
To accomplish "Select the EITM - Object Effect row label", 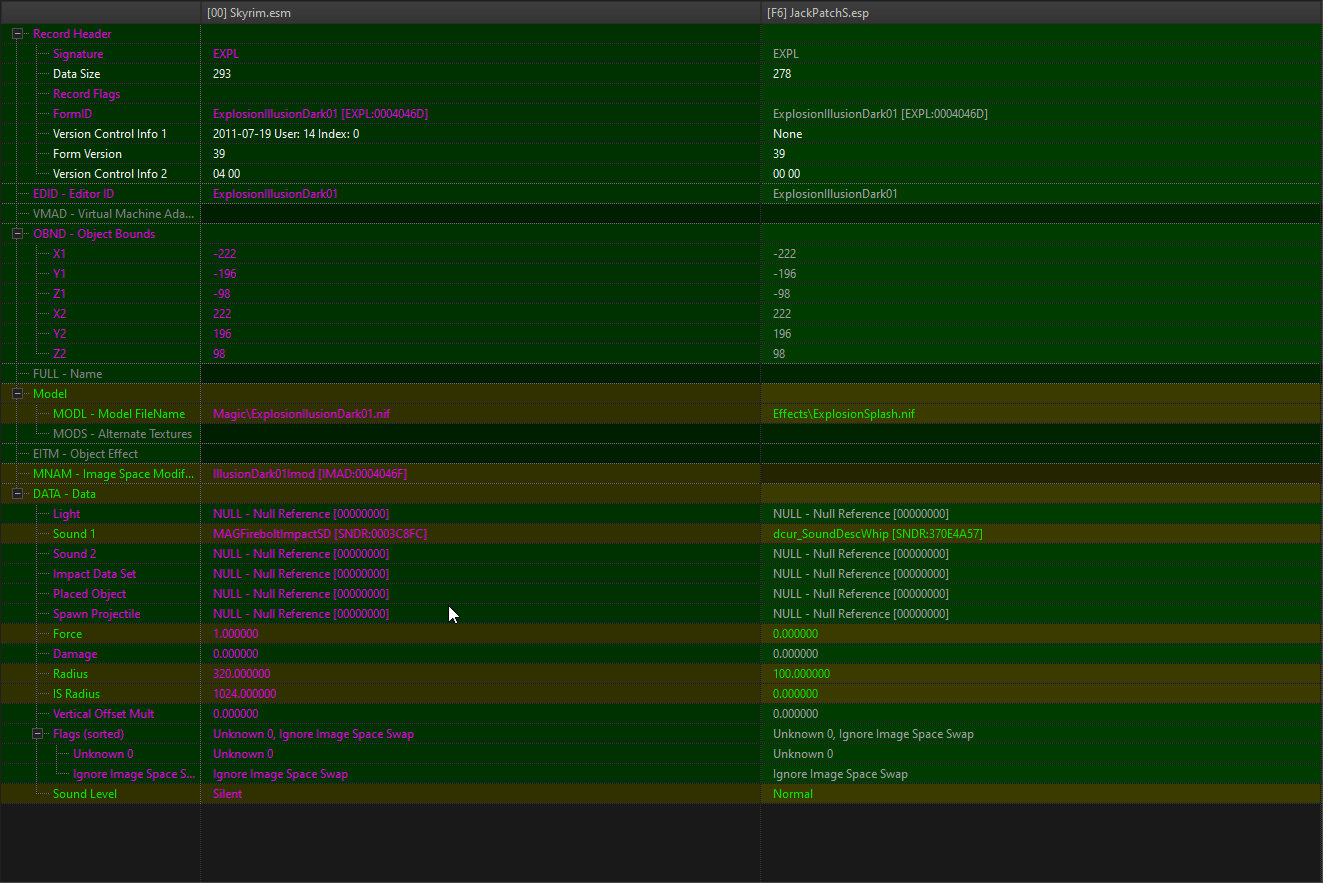I will click(85, 454).
